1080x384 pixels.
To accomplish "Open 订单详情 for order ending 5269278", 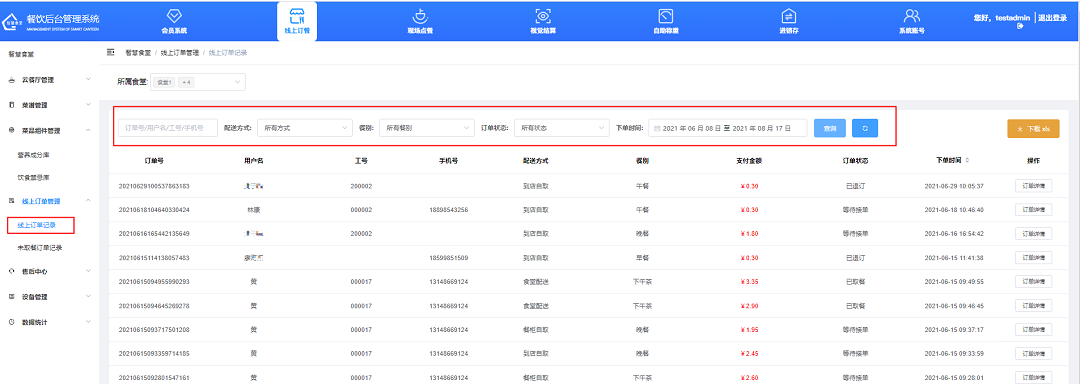I will tap(1033, 305).
